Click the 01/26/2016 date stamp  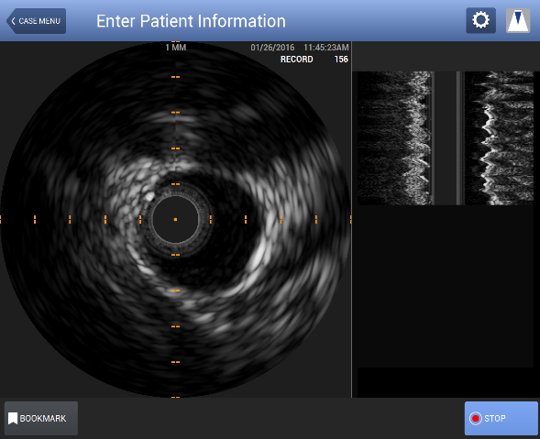[272, 47]
